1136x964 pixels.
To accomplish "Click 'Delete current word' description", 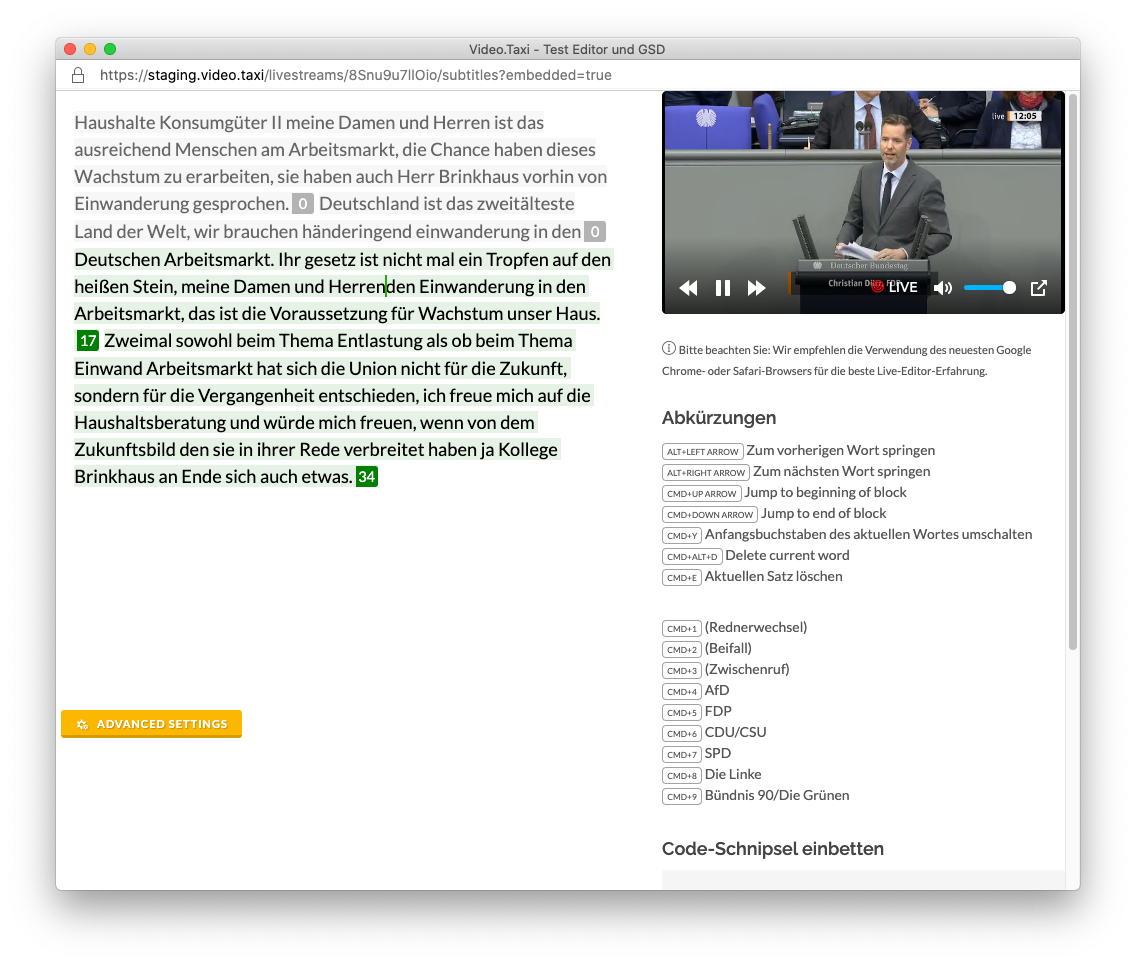I will (788, 556).
